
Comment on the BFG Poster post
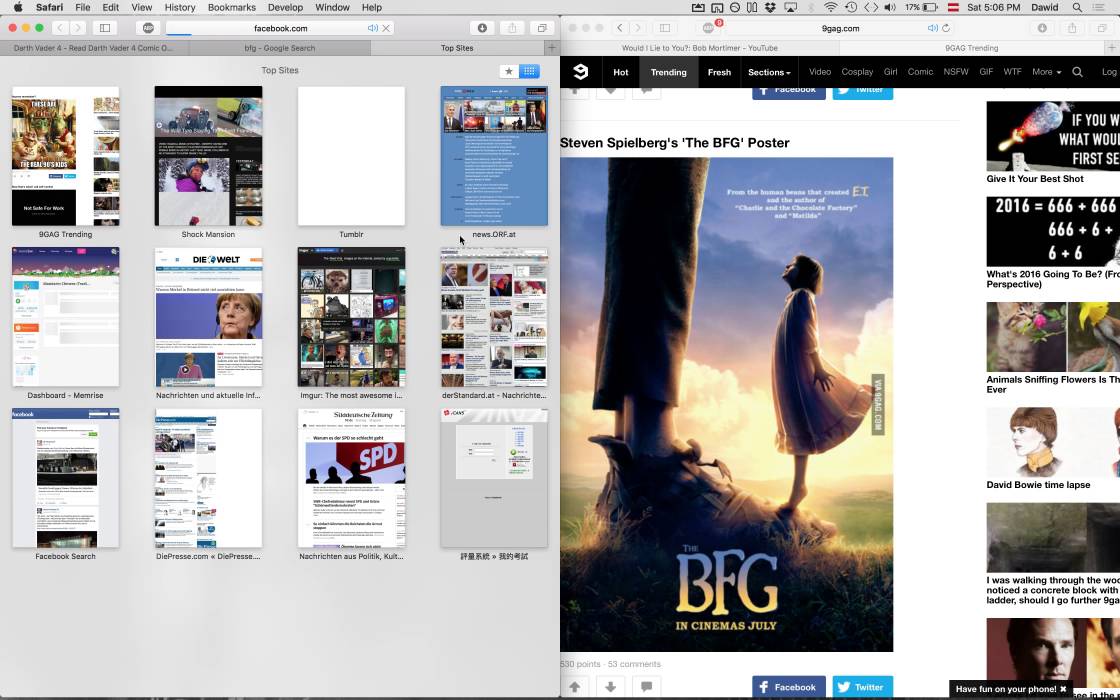click(x=646, y=687)
